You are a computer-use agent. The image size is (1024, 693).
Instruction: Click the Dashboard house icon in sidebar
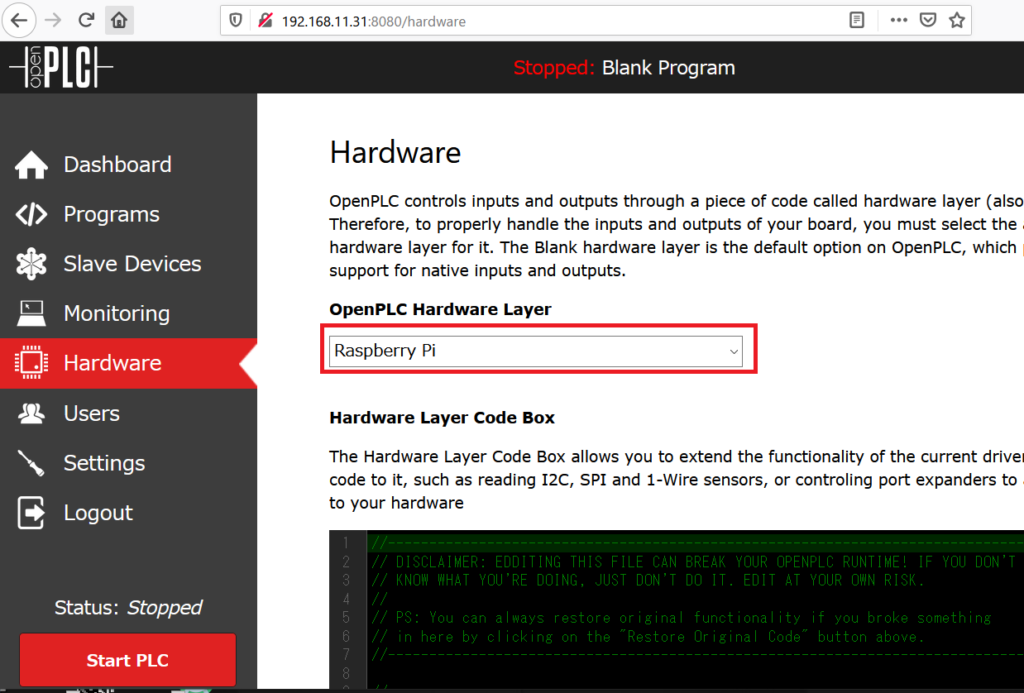[x=31, y=165]
